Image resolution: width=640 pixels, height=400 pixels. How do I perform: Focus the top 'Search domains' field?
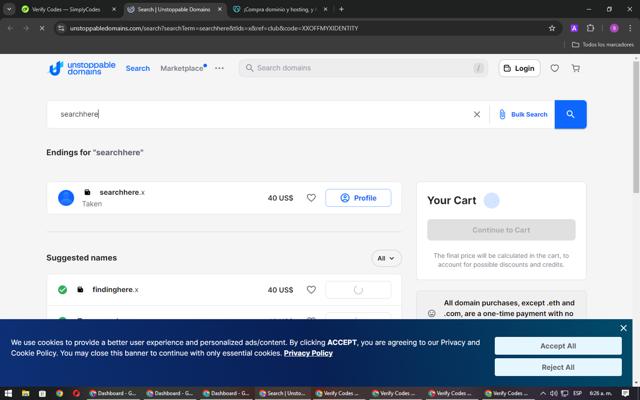click(x=363, y=68)
